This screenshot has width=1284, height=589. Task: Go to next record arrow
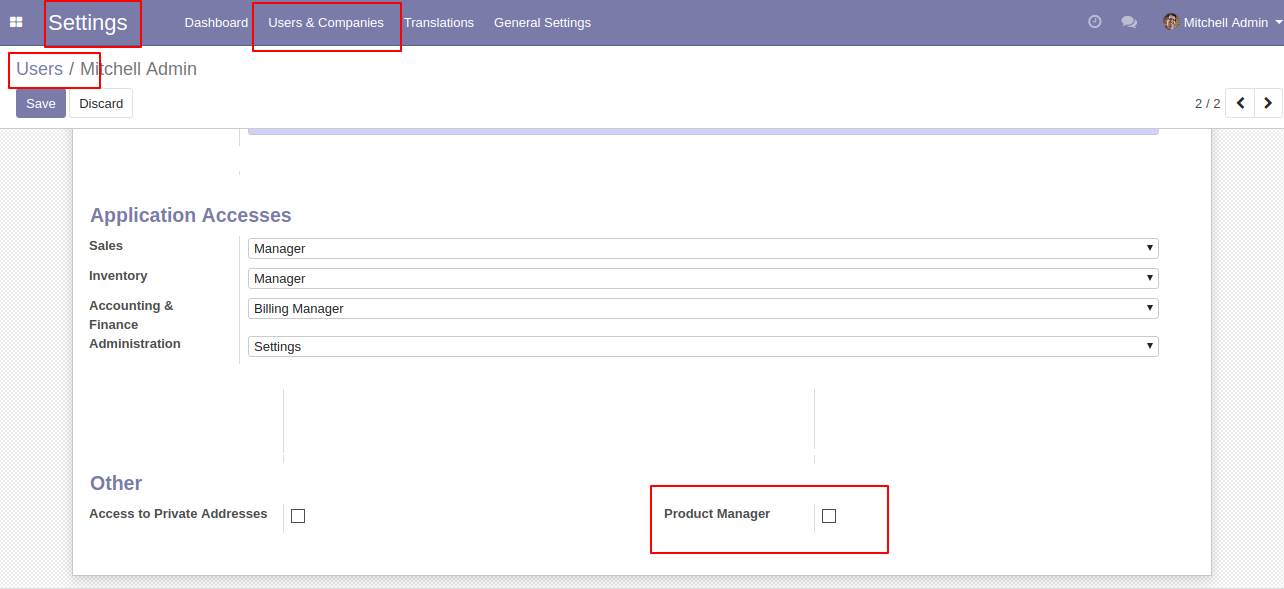pyautogui.click(x=1268, y=103)
